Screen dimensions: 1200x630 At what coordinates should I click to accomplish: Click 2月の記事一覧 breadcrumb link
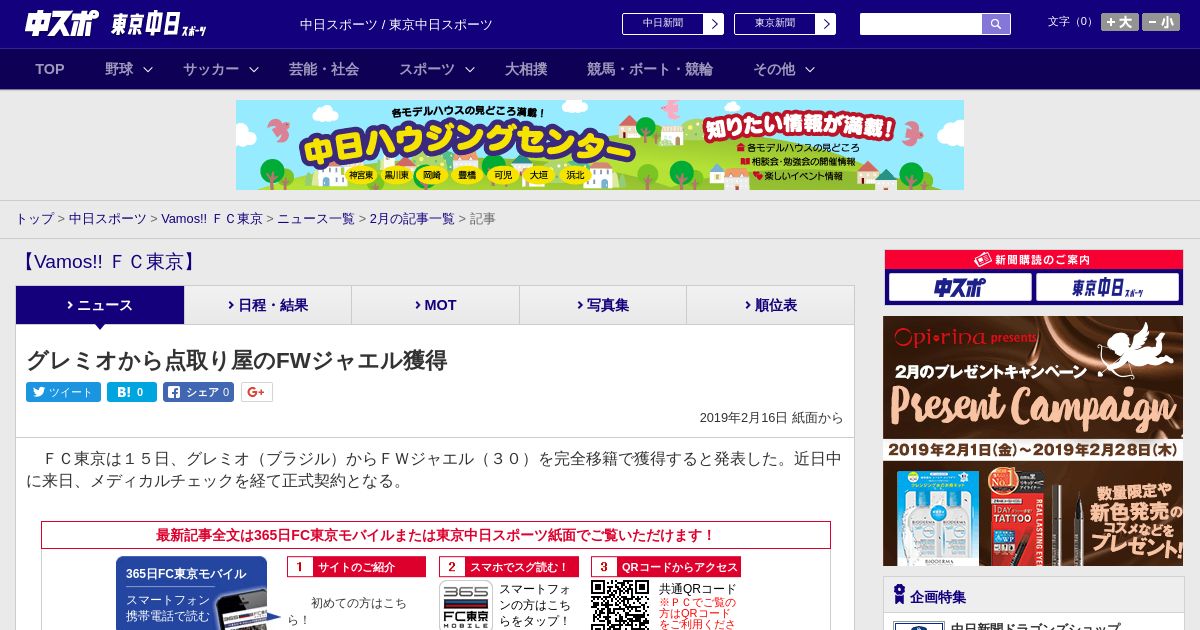(x=412, y=218)
